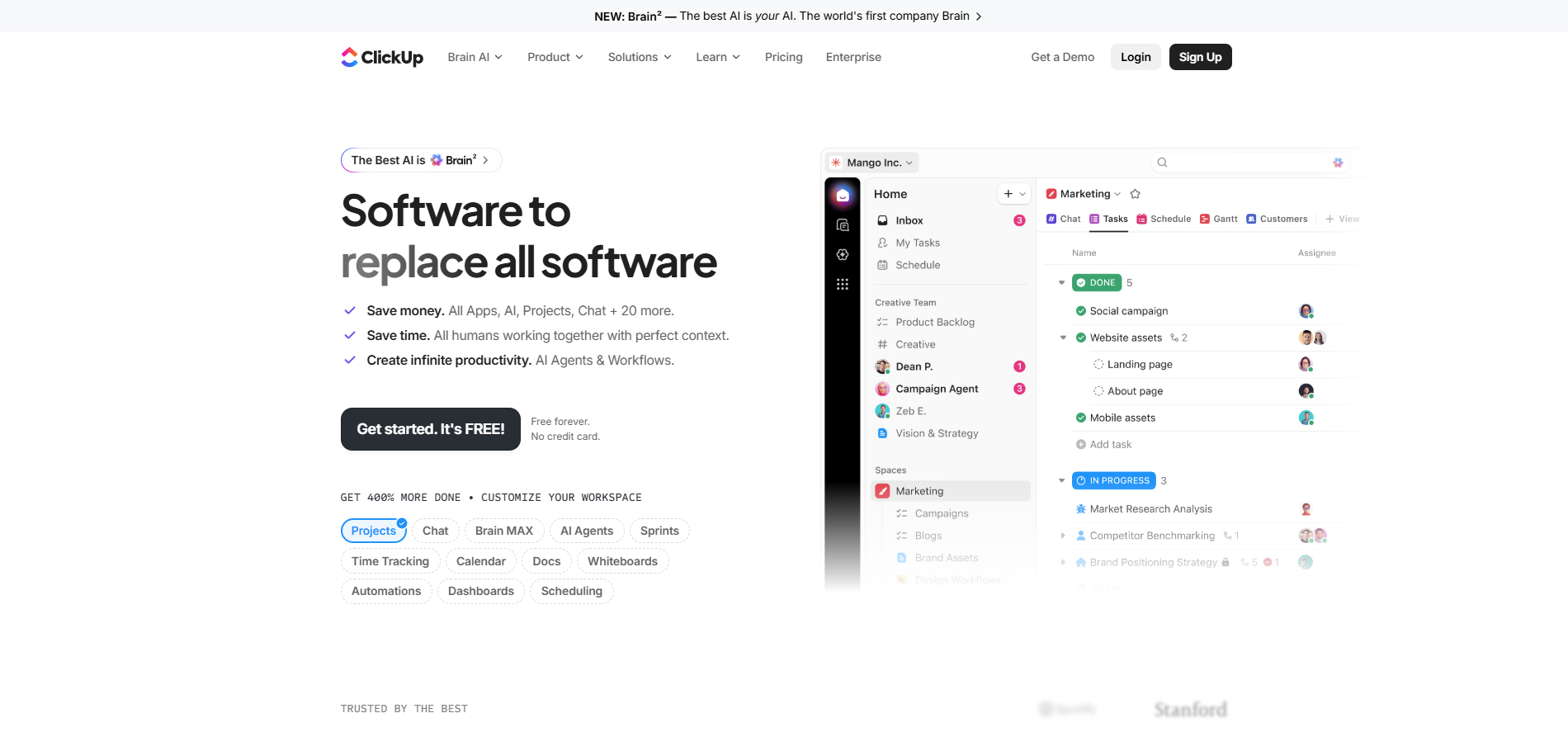
Task: Click the Creative hash icon
Action: [x=882, y=344]
